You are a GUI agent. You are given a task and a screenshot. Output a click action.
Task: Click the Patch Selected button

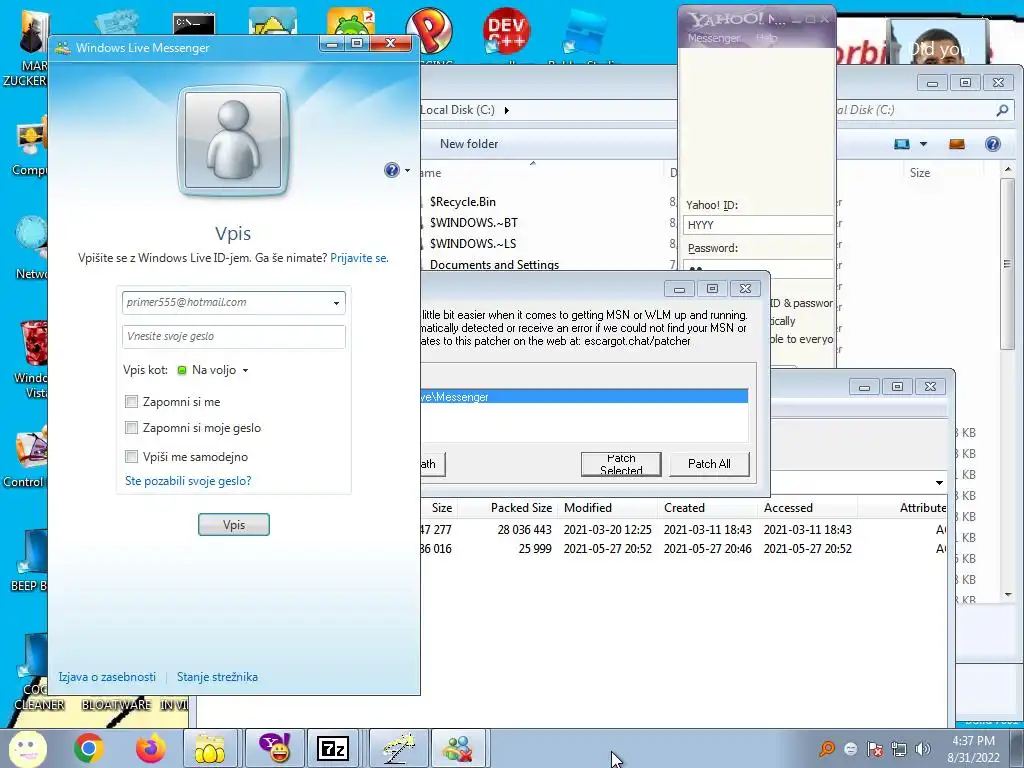click(x=621, y=464)
